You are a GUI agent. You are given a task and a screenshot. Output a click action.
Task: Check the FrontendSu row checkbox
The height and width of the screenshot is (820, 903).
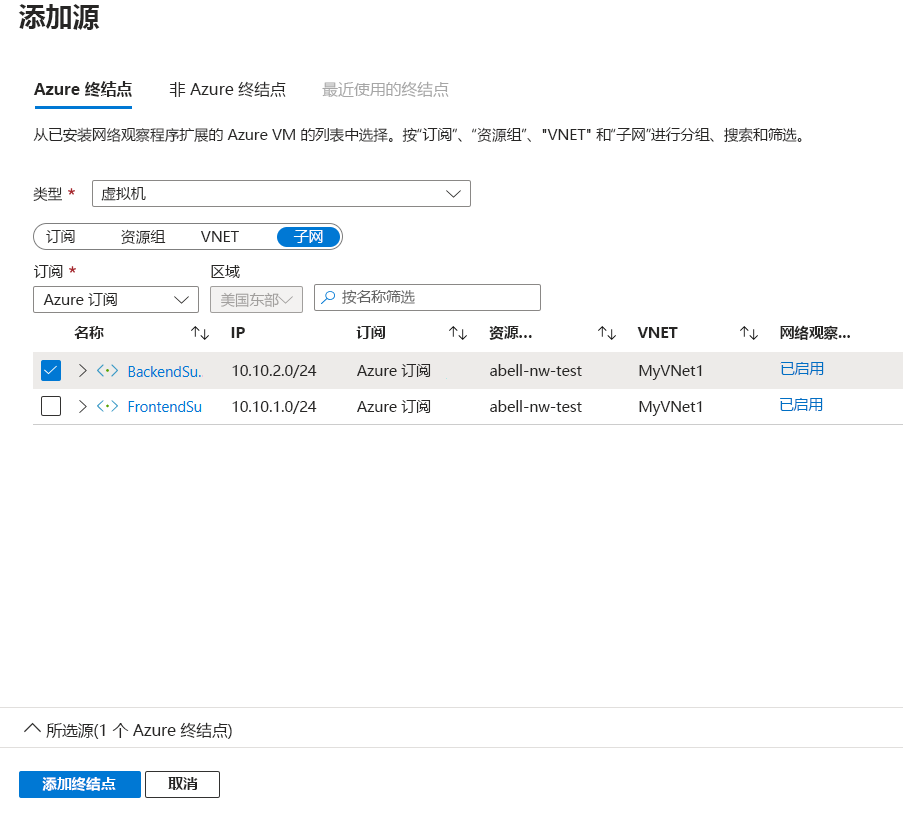51,406
